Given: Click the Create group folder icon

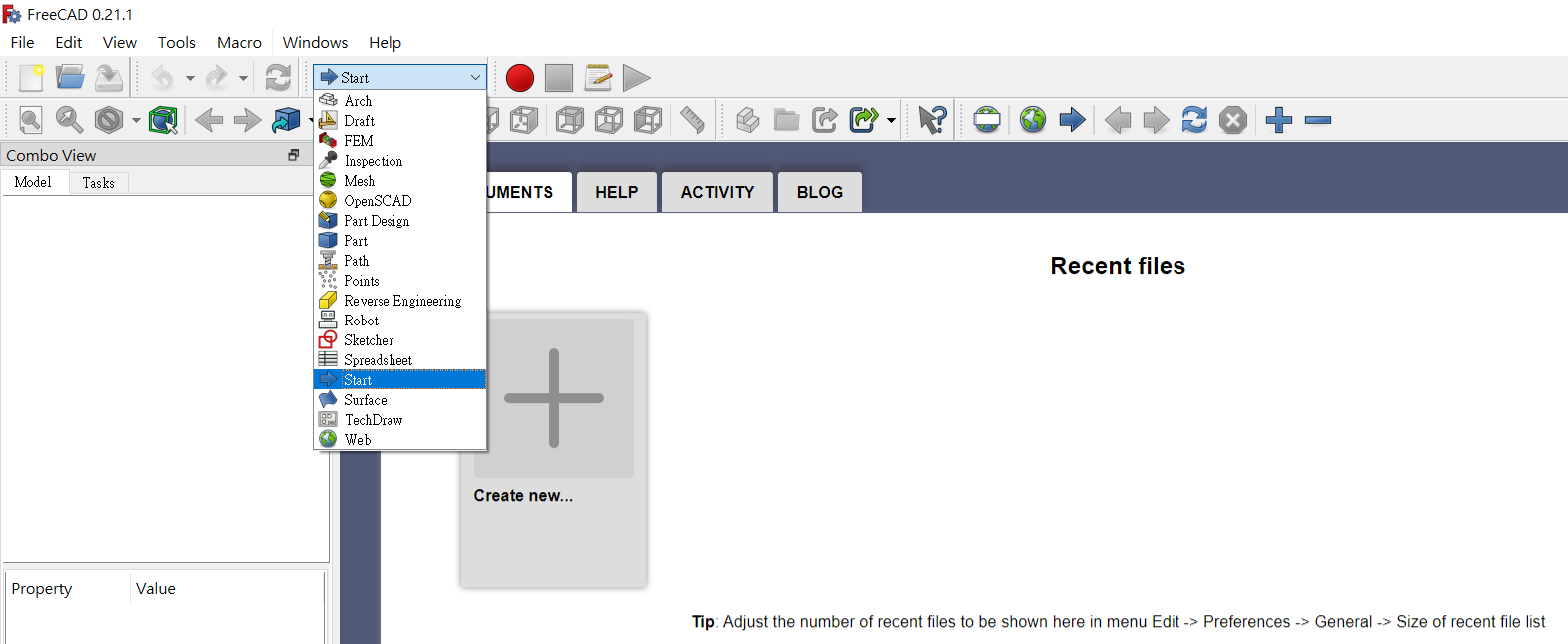Looking at the screenshot, I should [787, 120].
